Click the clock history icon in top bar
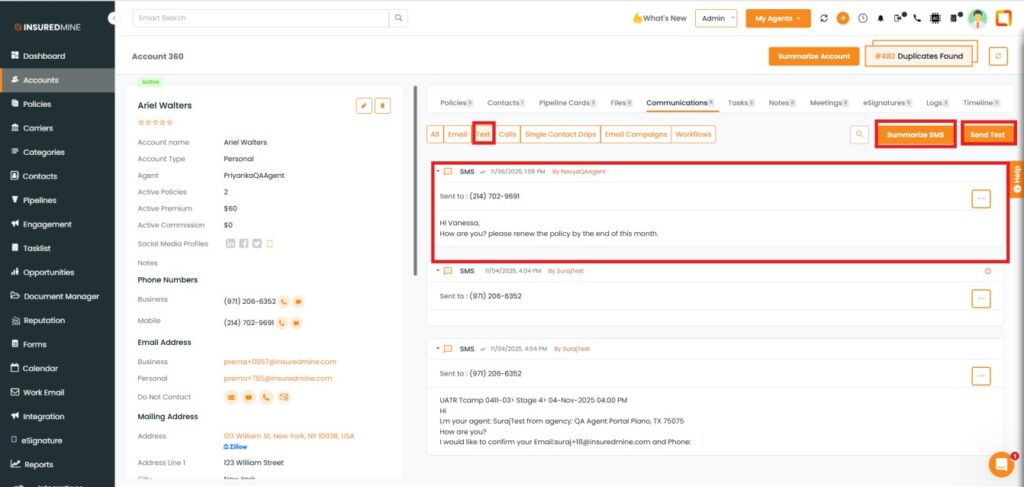Viewport: 1024px width, 487px height. click(862, 18)
